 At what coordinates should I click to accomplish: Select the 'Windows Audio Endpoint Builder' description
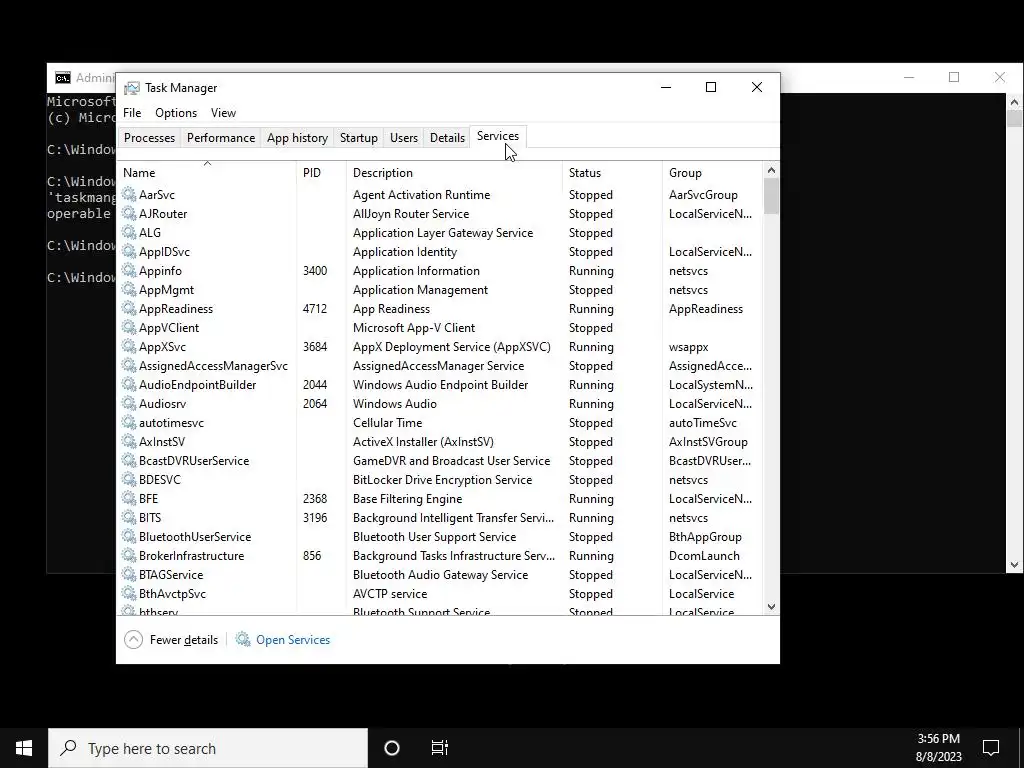click(x=441, y=385)
